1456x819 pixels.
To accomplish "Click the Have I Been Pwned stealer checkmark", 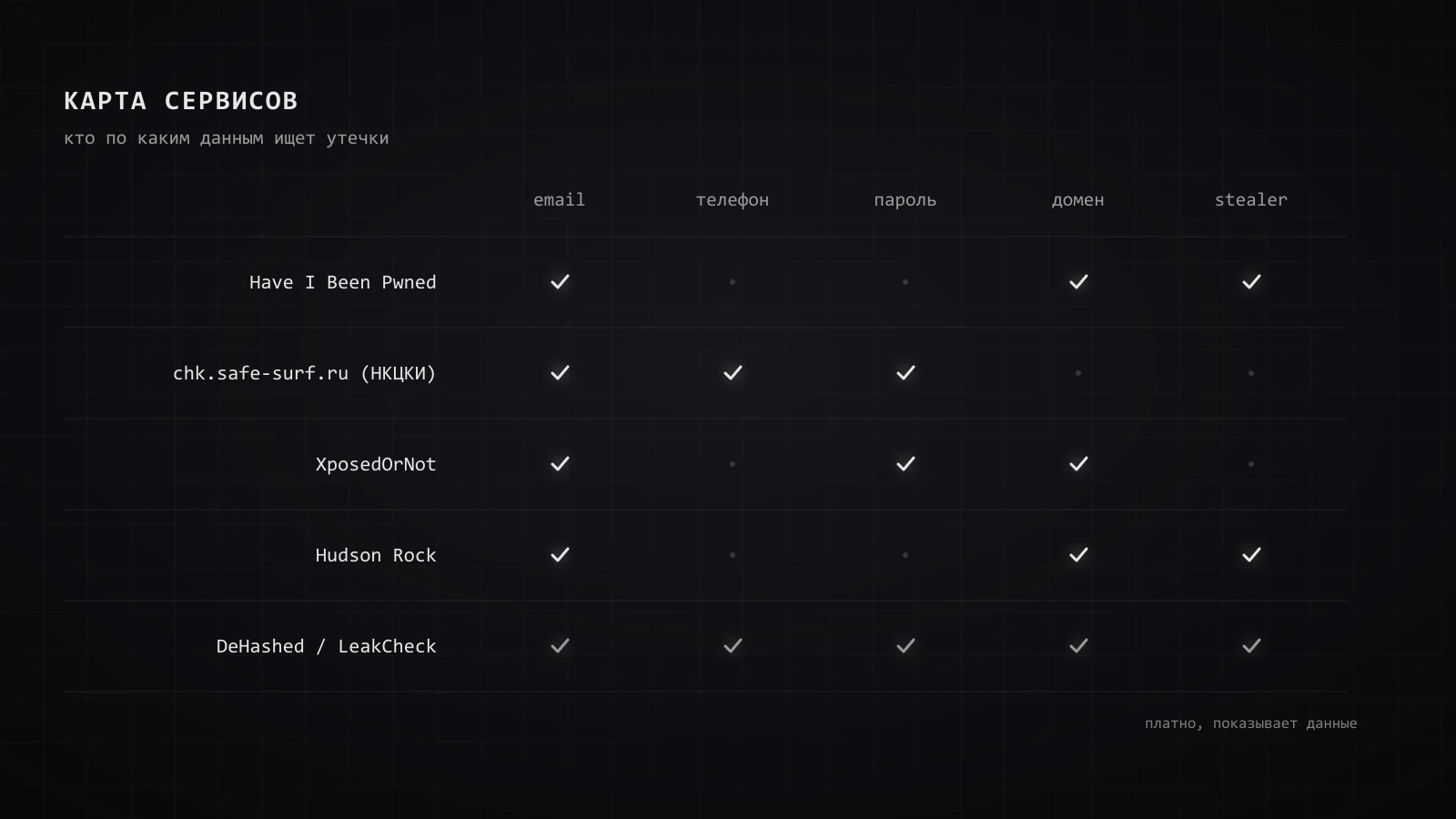I will (1251, 282).
